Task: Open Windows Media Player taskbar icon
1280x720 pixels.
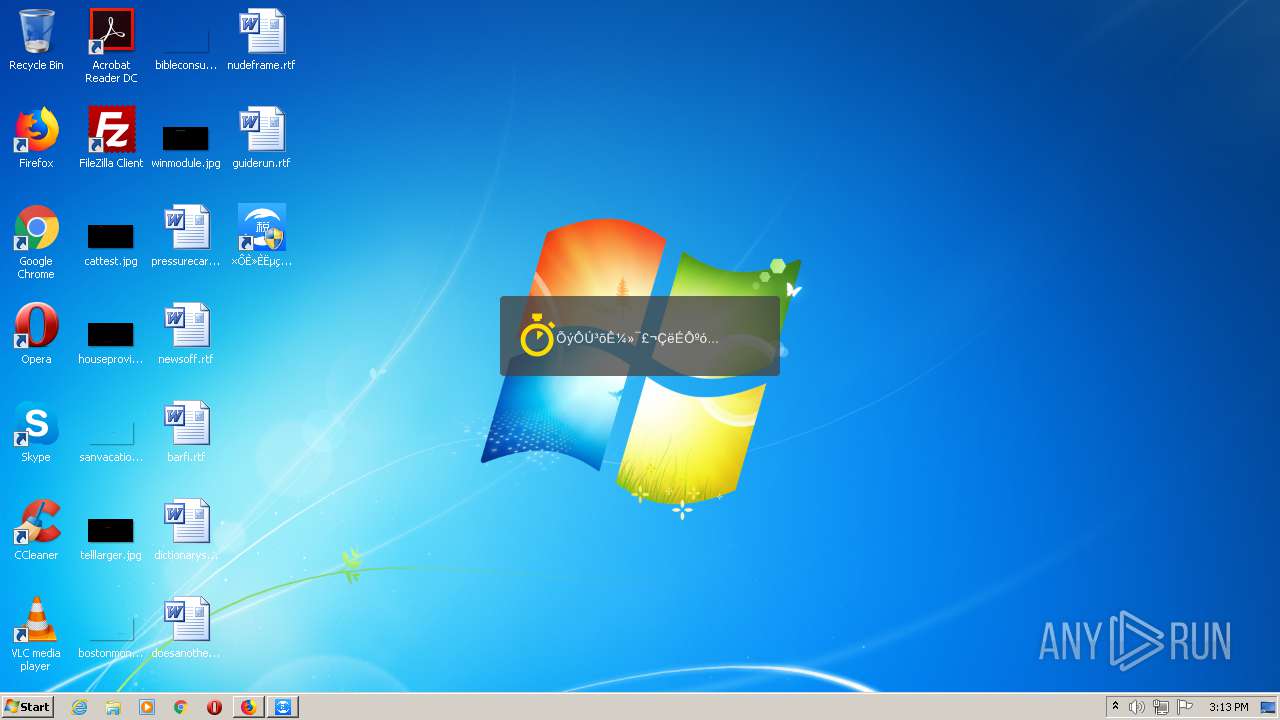Action: click(x=147, y=707)
